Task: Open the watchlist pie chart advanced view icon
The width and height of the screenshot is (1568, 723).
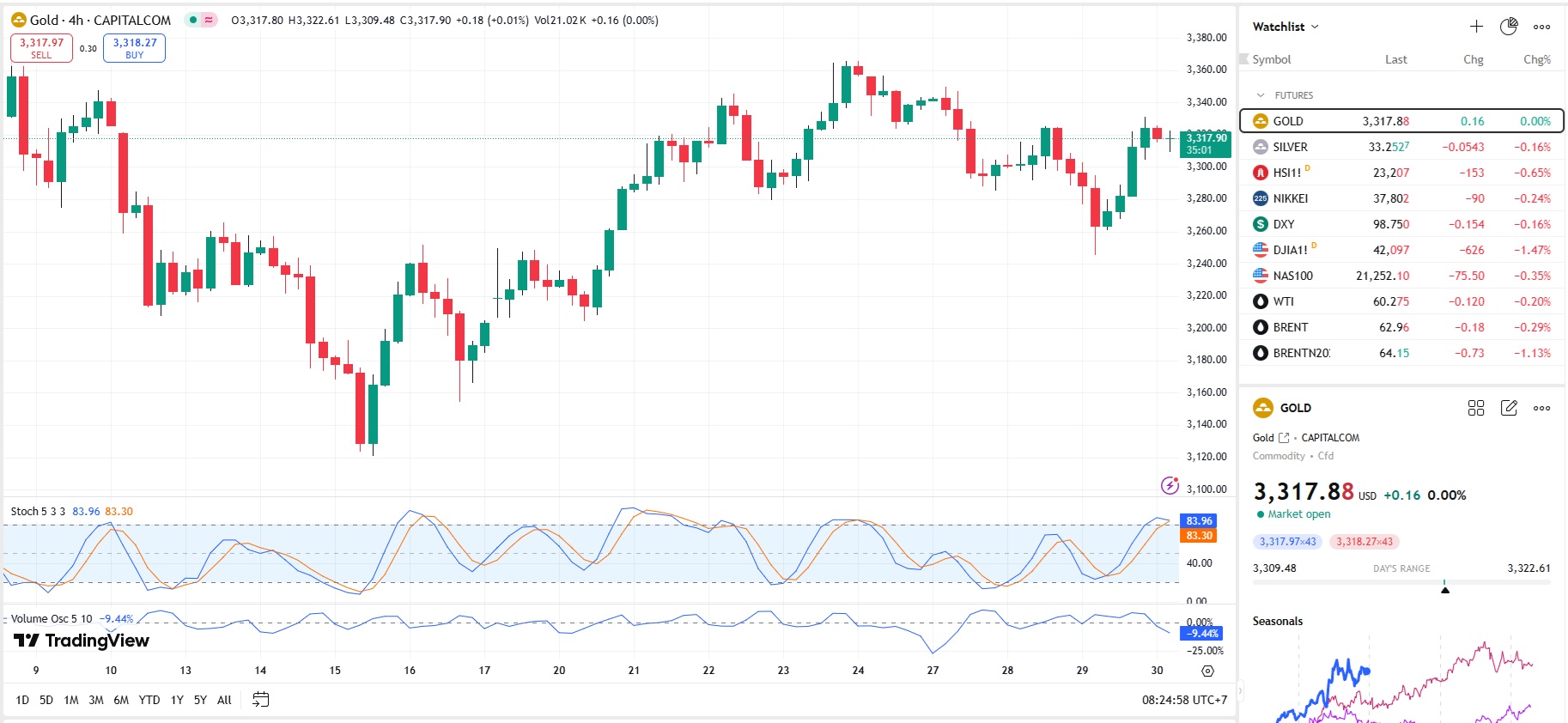Action: pyautogui.click(x=1509, y=27)
